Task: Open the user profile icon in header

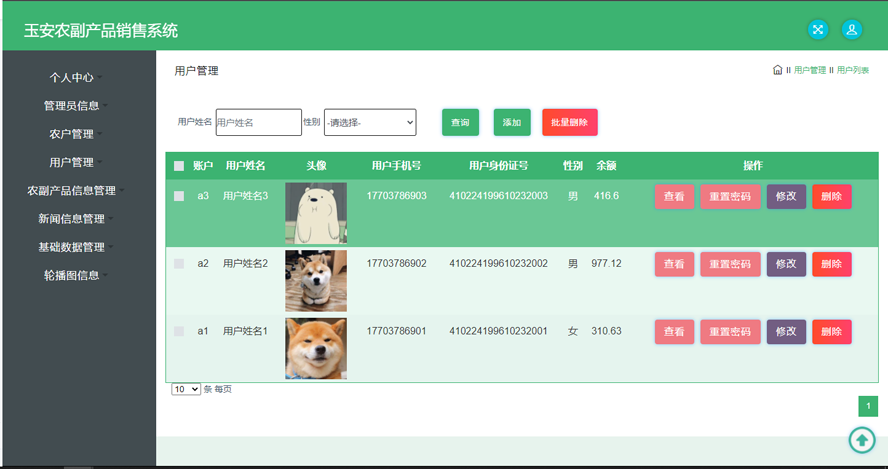Action: (x=852, y=29)
